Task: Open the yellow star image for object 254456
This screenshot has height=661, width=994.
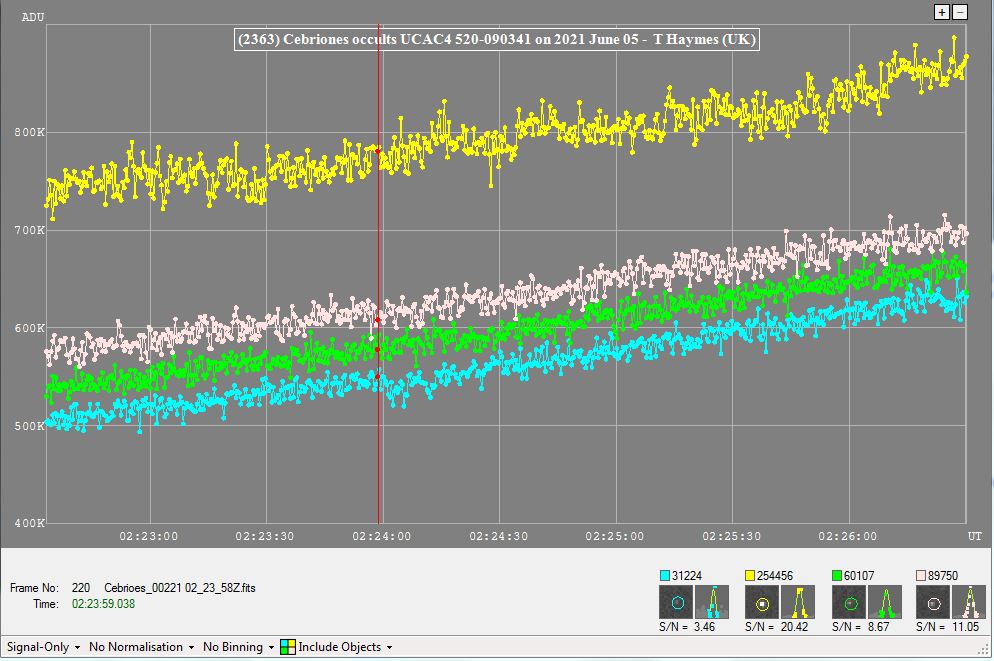Action: 763,602
